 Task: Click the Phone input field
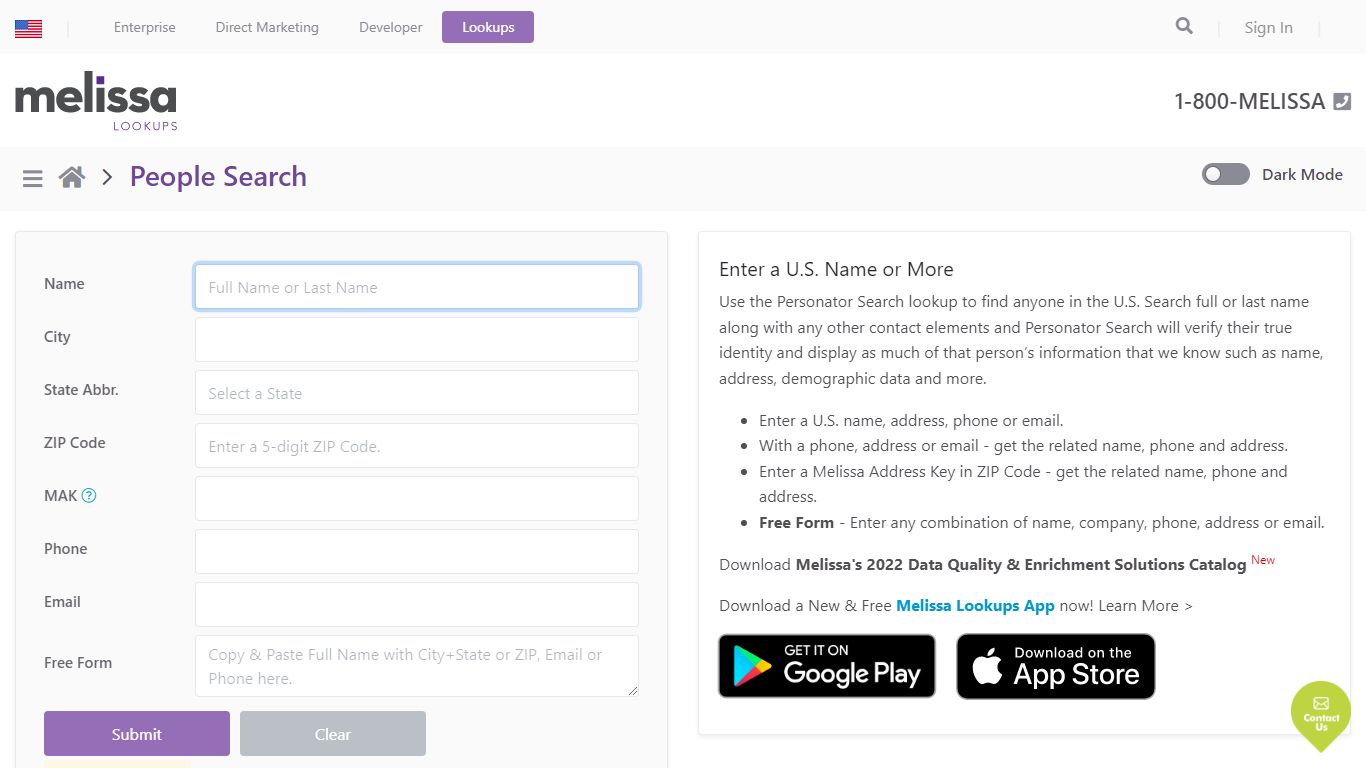point(417,552)
